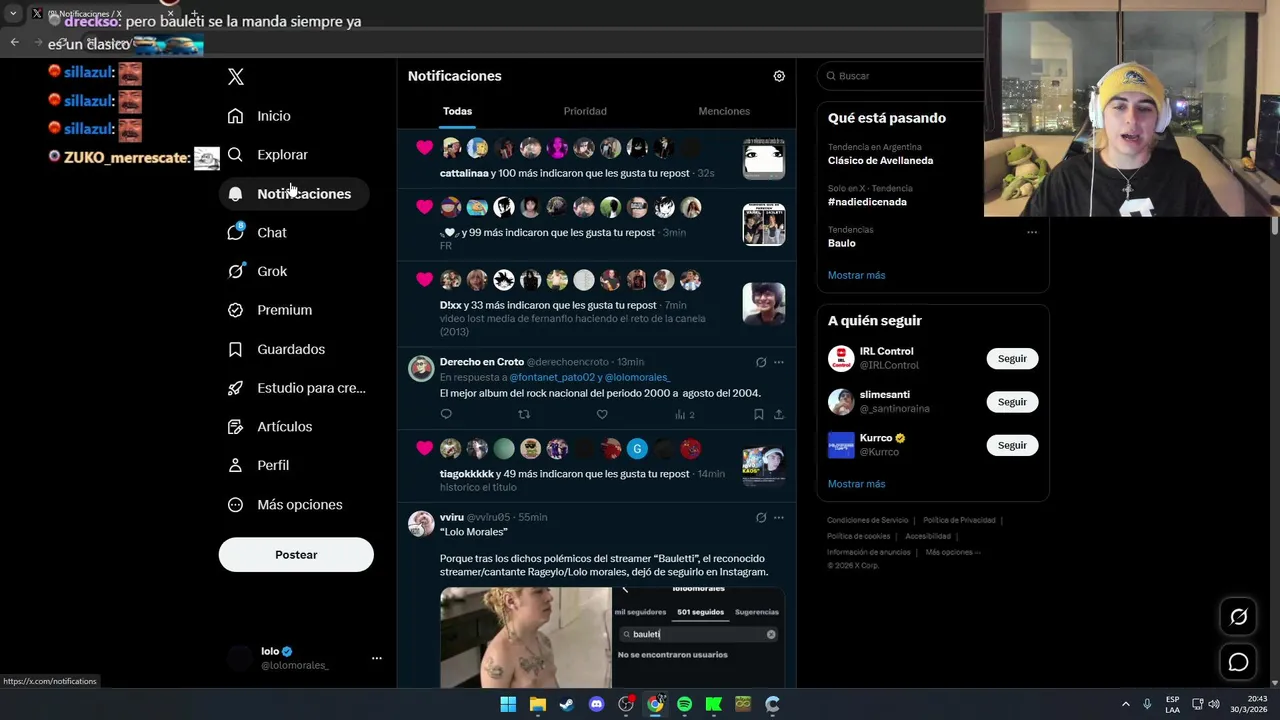Image resolution: width=1280 pixels, height=720 pixels.
Task: Click the Postear button
Action: (x=296, y=555)
